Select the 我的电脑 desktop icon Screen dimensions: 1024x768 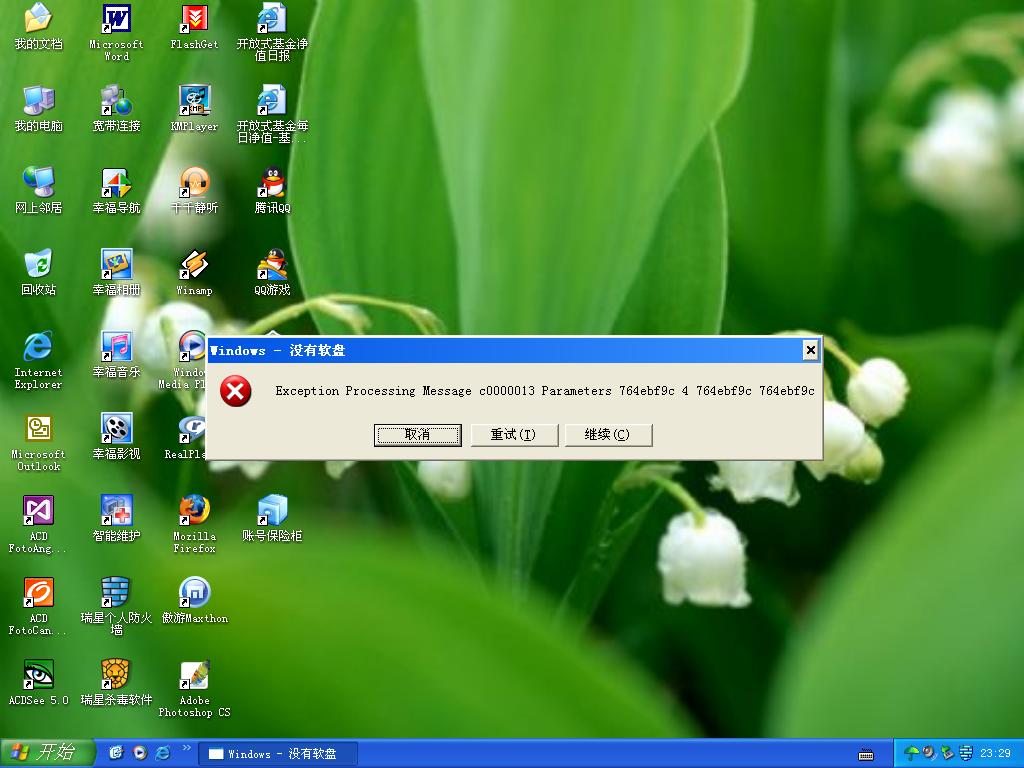point(38,108)
